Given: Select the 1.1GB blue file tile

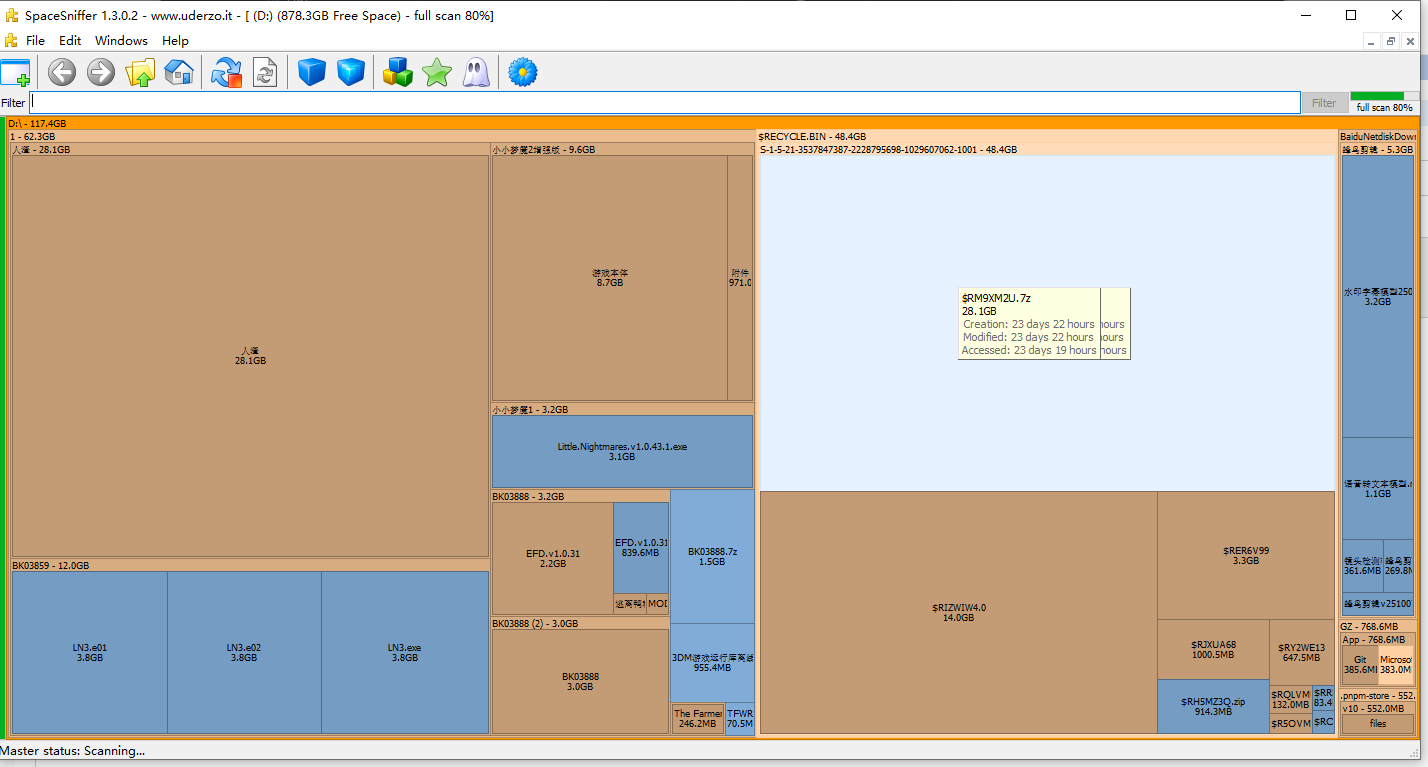Looking at the screenshot, I should click(x=1377, y=488).
